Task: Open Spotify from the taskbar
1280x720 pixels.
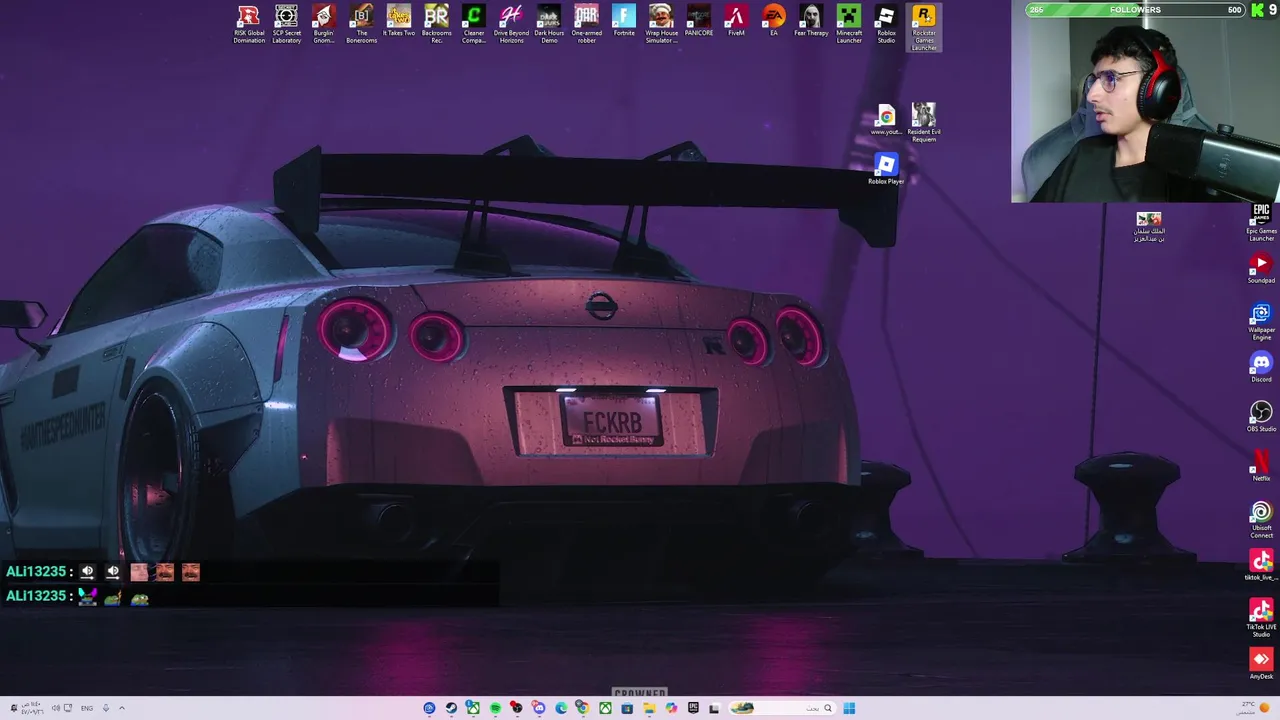Action: (495, 708)
